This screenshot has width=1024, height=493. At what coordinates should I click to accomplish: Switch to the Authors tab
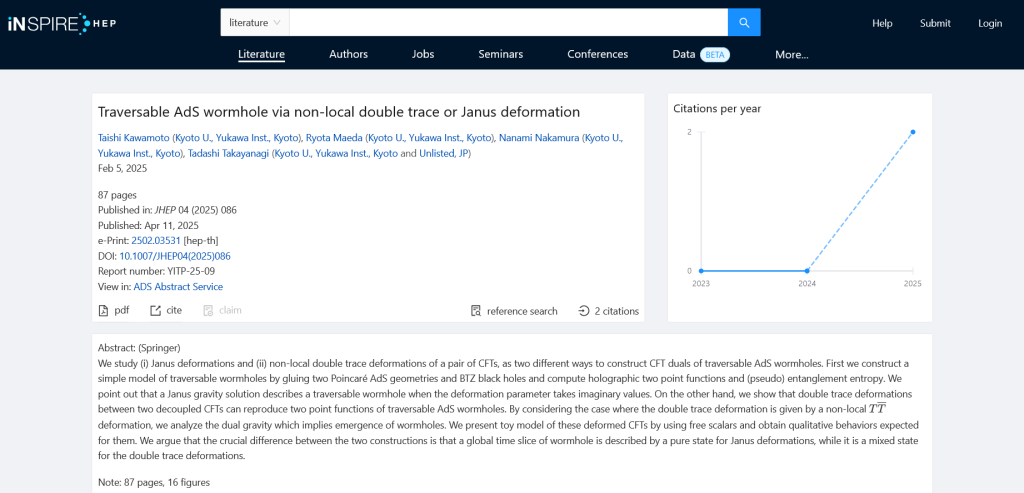[348, 54]
